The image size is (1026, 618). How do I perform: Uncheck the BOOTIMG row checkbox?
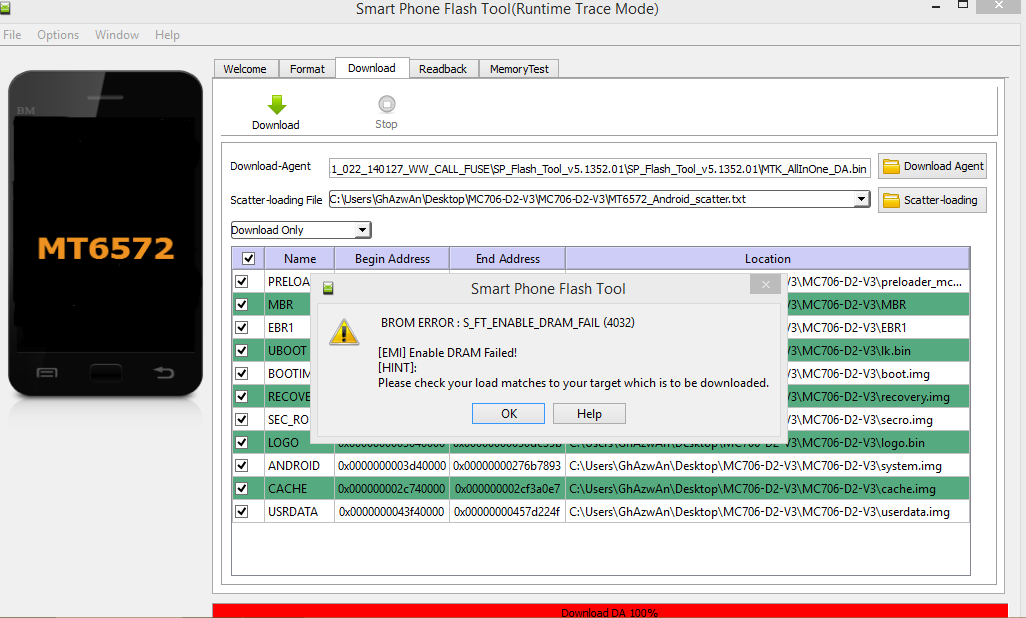tap(242, 373)
